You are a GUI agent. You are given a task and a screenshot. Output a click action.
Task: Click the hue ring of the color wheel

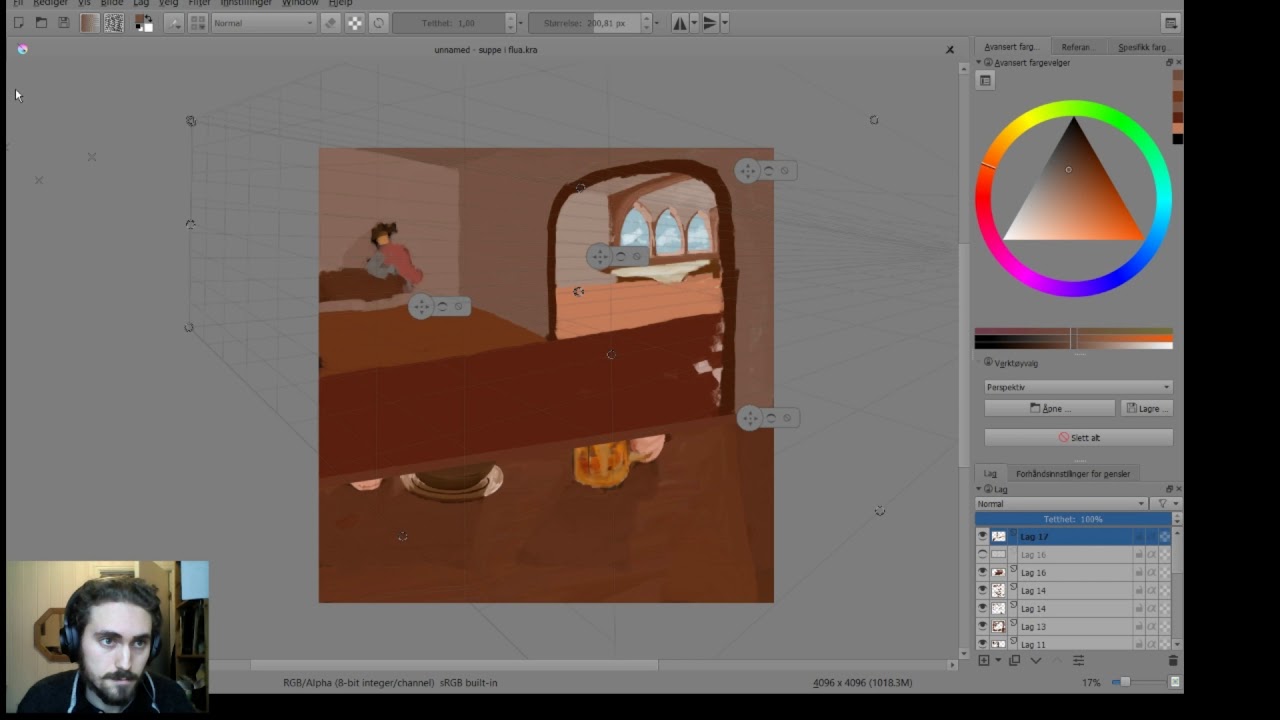pos(1073,107)
